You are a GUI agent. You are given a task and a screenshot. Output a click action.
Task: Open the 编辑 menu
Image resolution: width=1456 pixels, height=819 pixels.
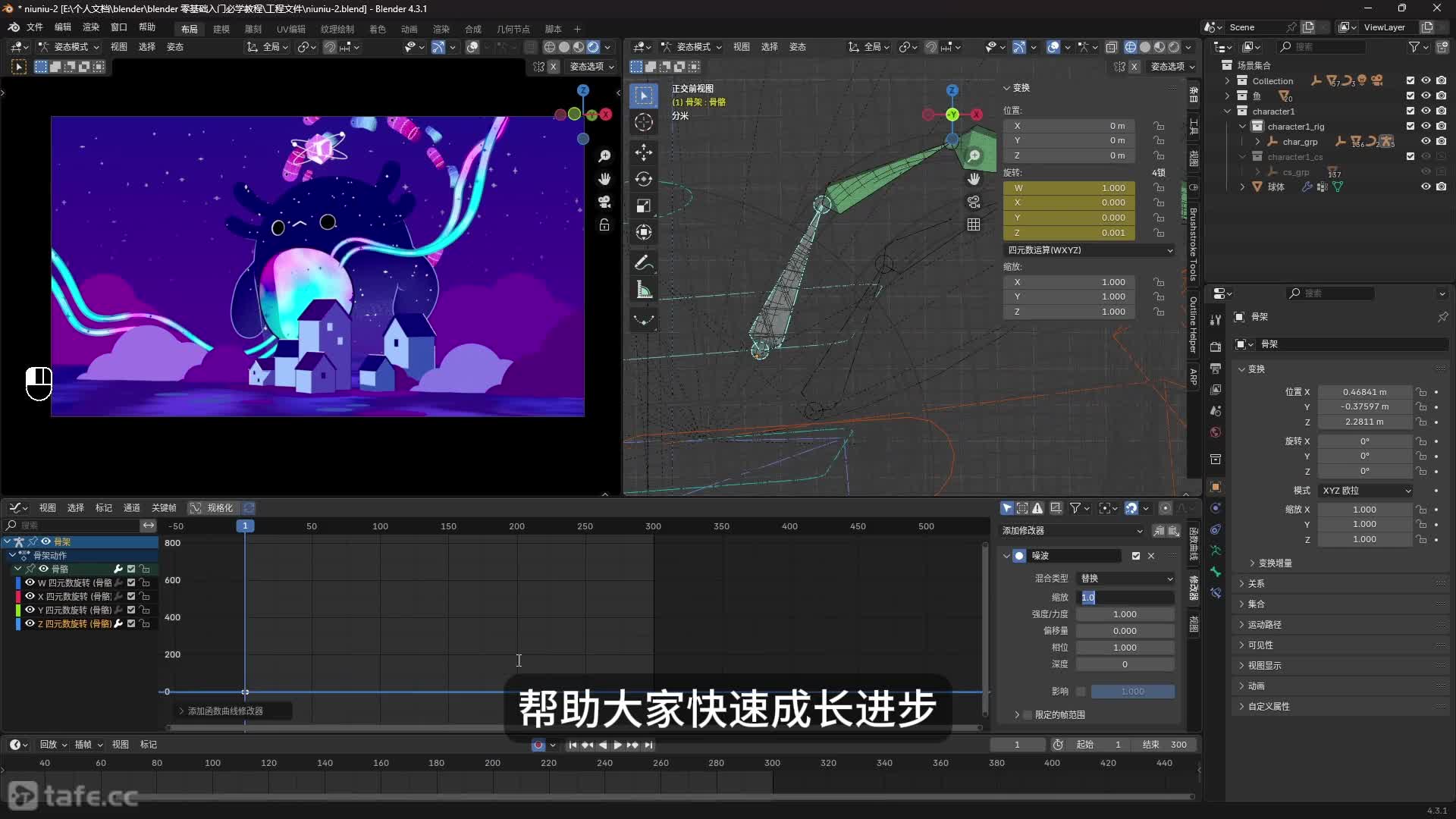[x=62, y=27]
